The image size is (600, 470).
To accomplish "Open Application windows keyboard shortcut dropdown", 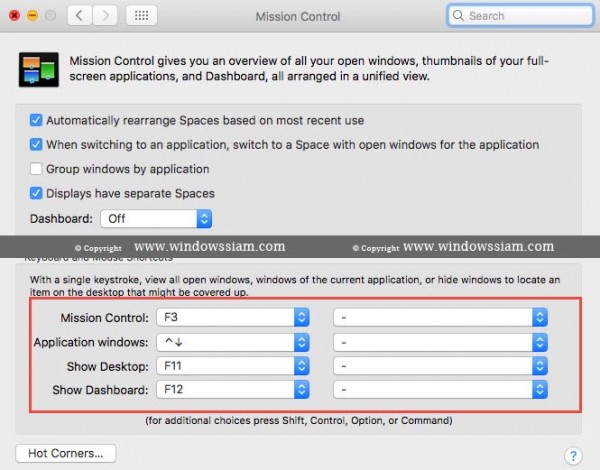I will pos(233,342).
